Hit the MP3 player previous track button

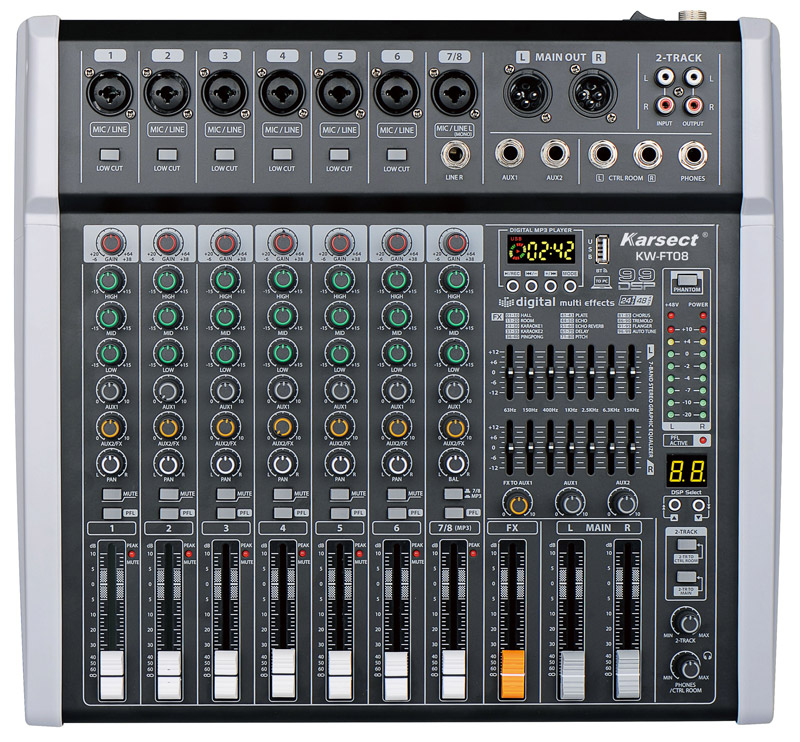[531, 286]
